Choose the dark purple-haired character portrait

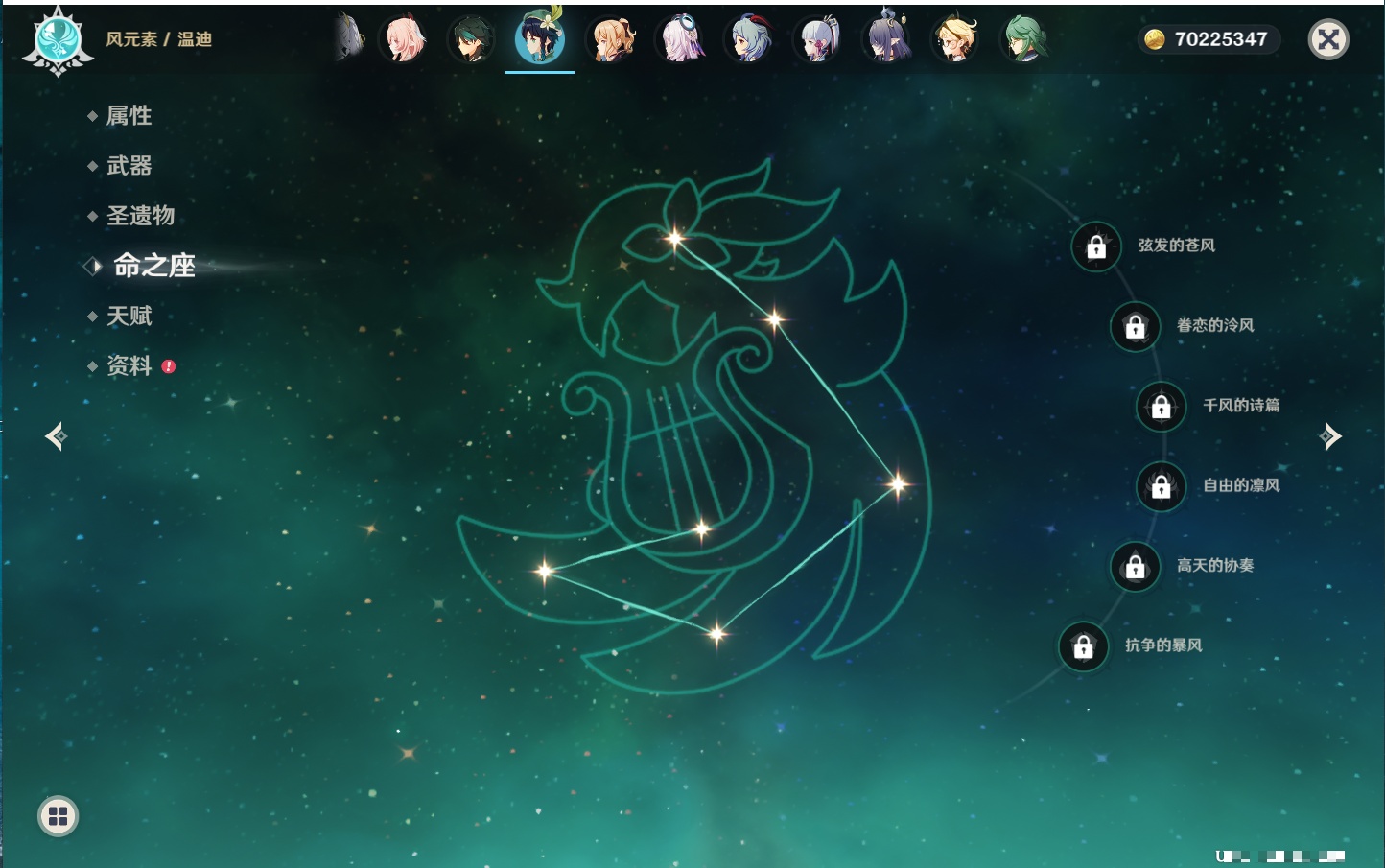pyautogui.click(x=887, y=38)
